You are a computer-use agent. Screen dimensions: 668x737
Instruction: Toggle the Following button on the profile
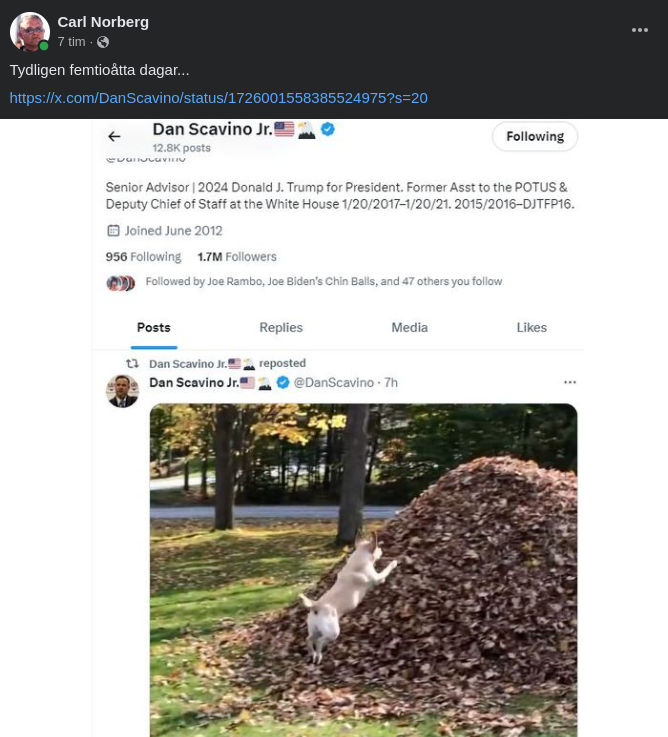534,136
